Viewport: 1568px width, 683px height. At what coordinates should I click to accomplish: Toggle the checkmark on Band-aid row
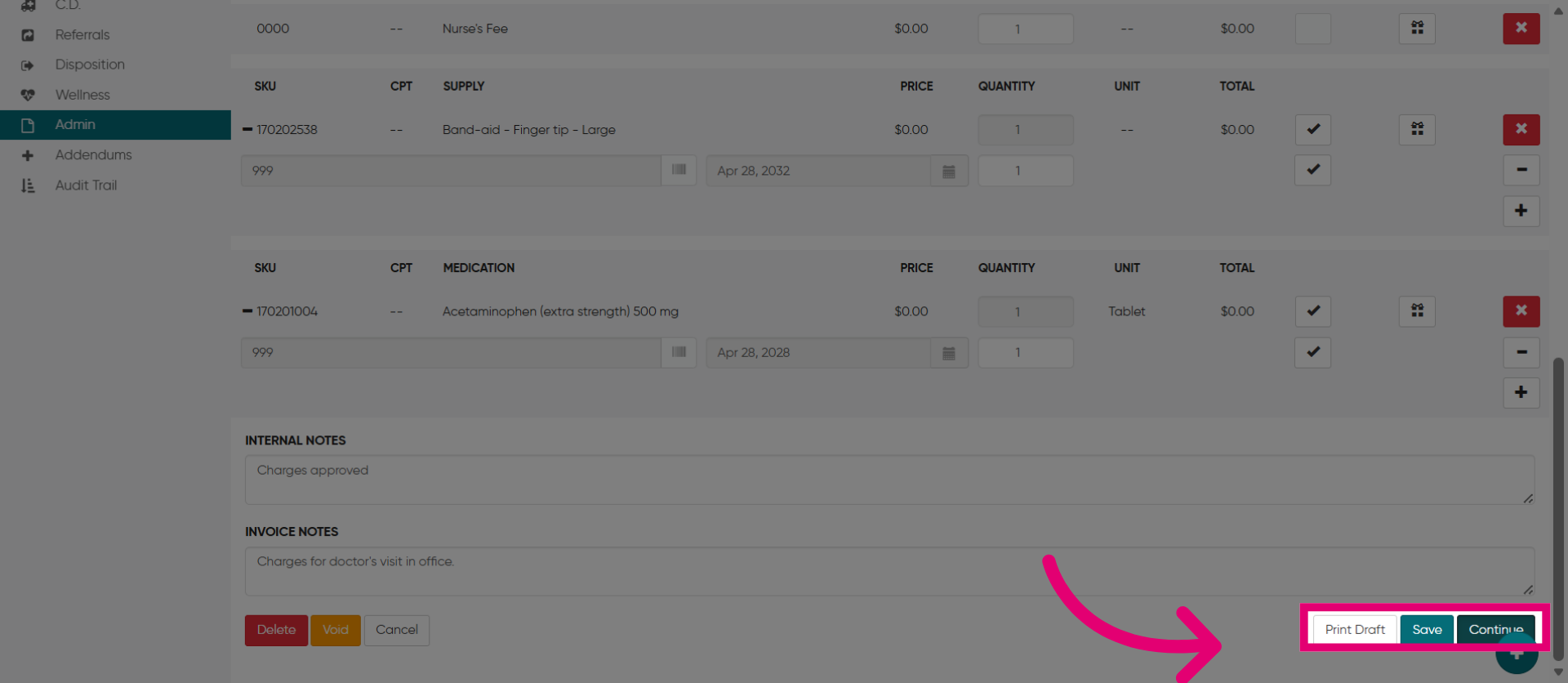pos(1312,129)
